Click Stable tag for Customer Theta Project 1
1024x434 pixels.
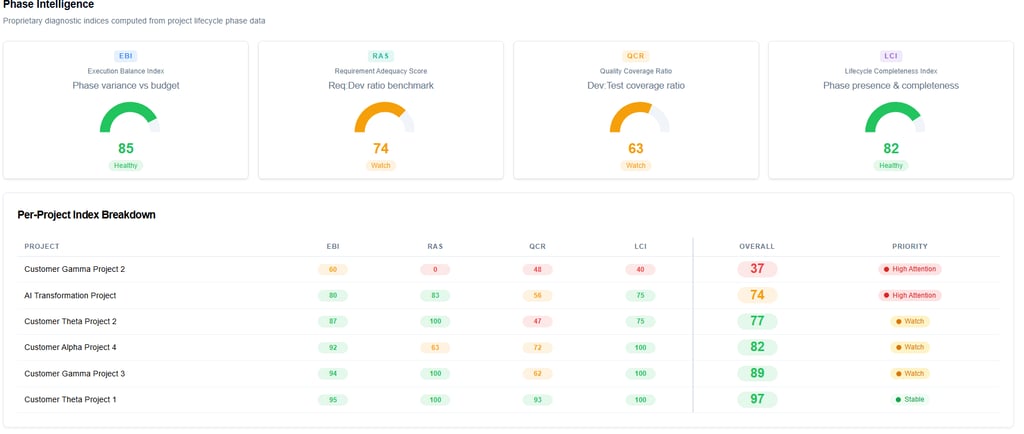(910, 399)
